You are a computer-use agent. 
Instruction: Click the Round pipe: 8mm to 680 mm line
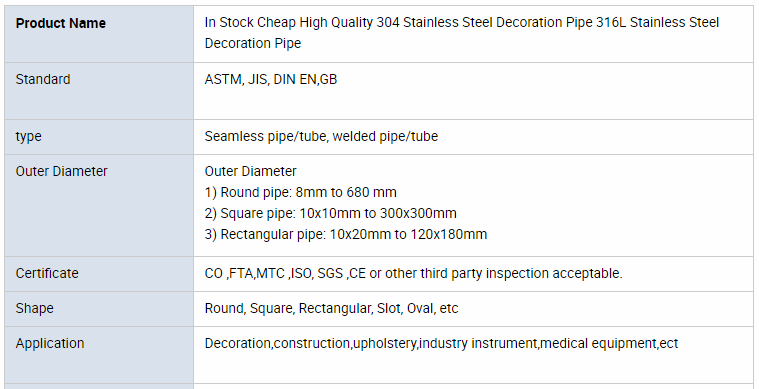[x=301, y=192]
